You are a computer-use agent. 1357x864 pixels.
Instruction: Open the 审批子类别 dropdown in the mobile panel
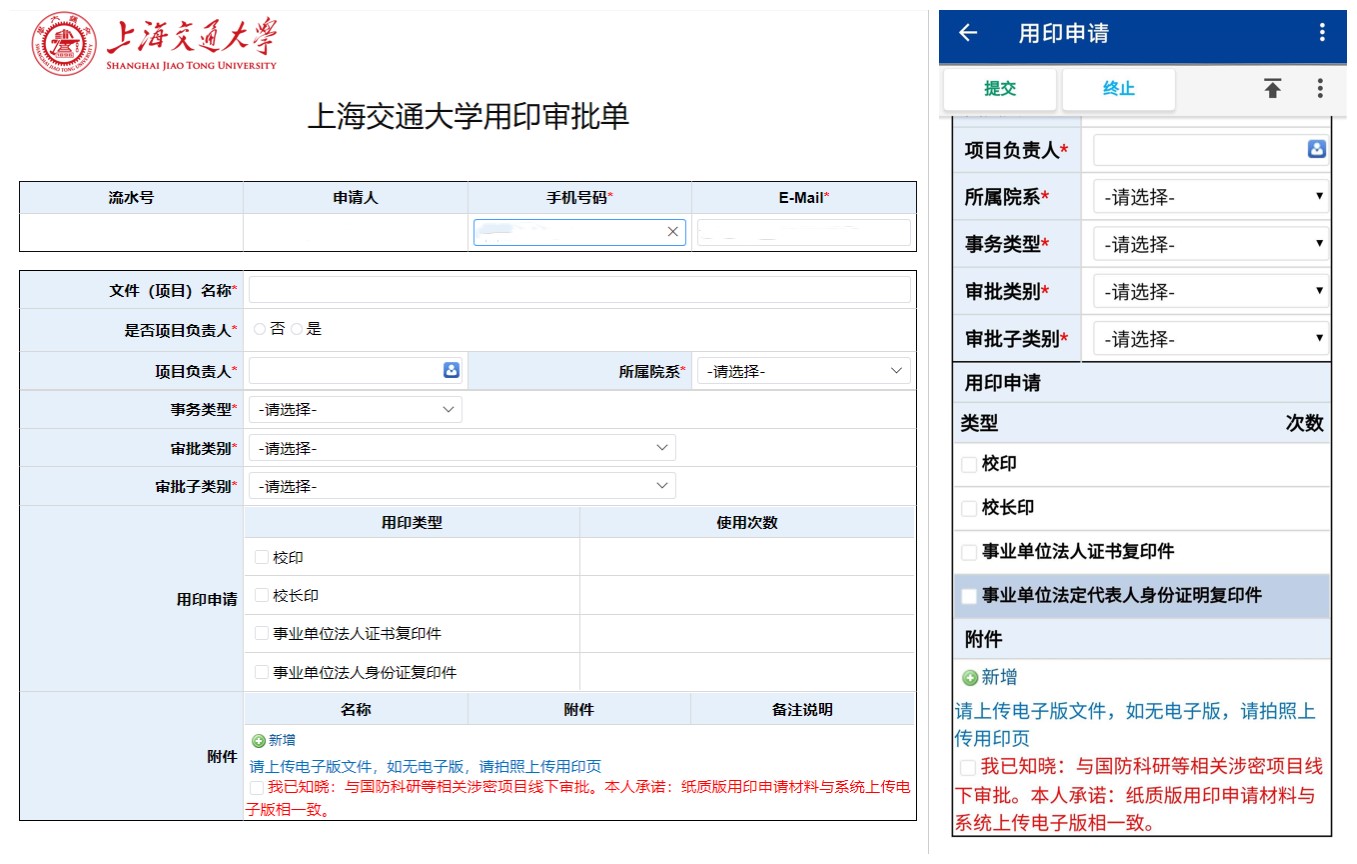tap(1211, 339)
